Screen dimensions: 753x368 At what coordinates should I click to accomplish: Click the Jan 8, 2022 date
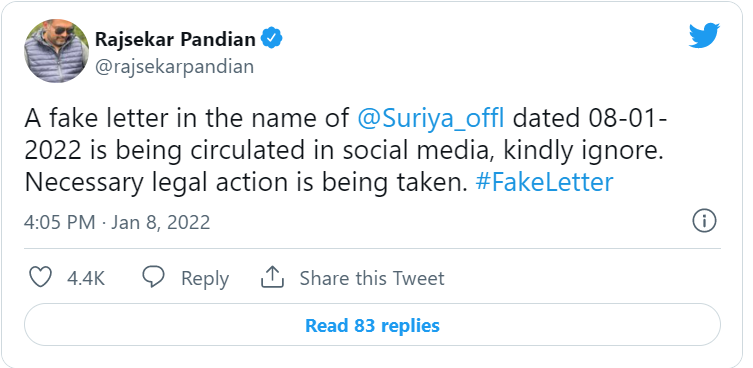tap(161, 222)
